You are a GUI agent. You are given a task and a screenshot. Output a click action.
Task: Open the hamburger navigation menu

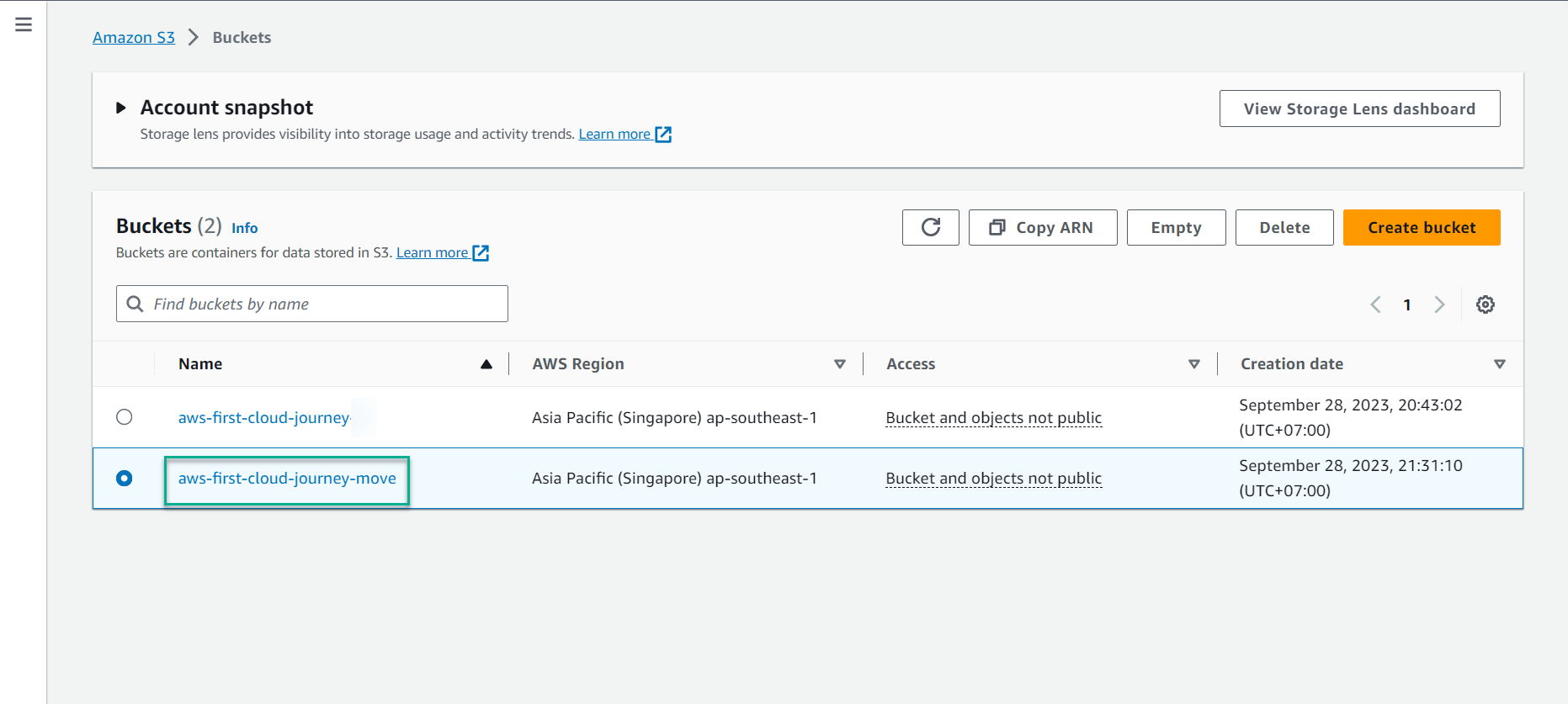(24, 24)
